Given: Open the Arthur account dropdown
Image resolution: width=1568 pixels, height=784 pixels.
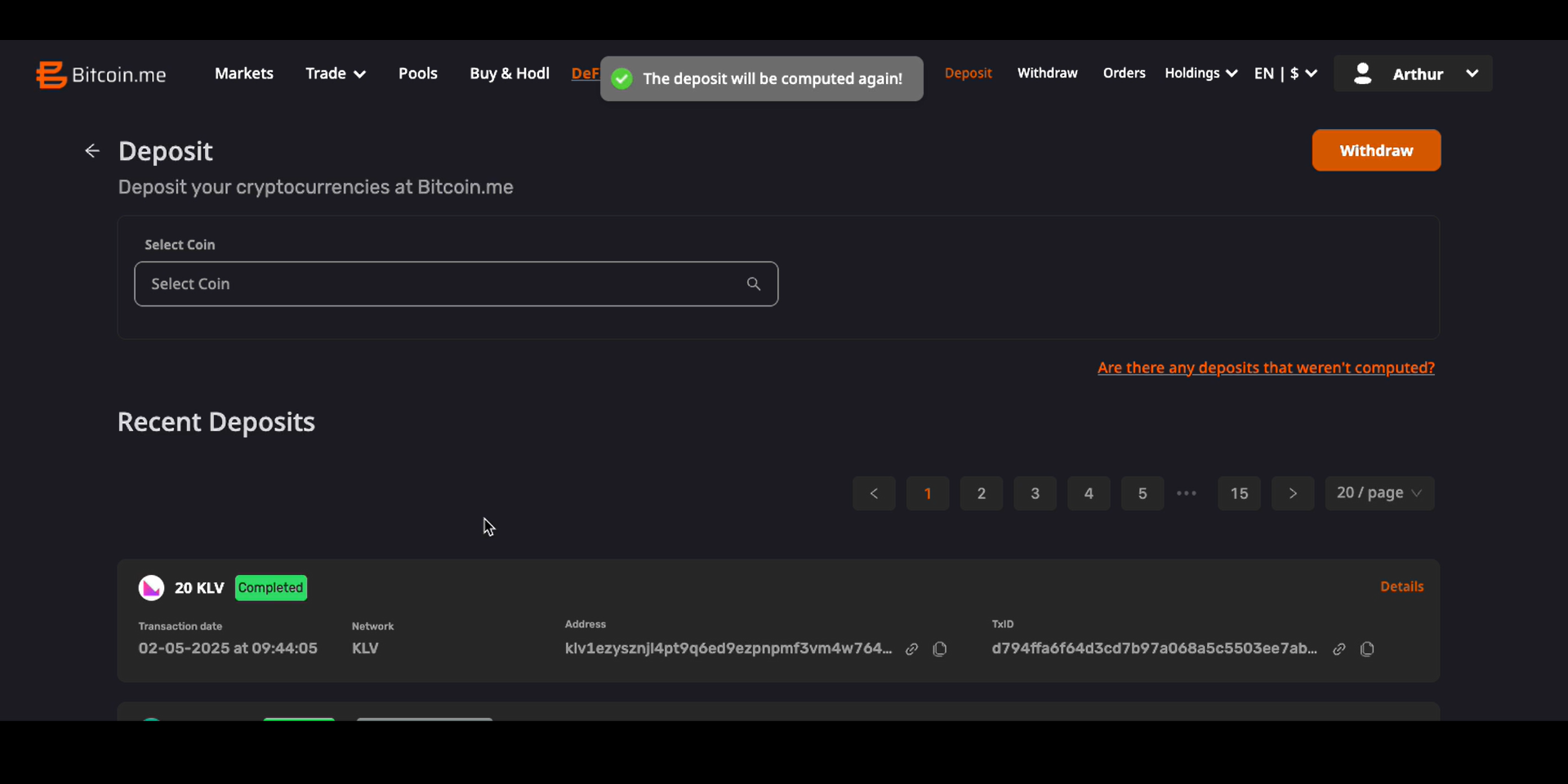Looking at the screenshot, I should point(1413,73).
